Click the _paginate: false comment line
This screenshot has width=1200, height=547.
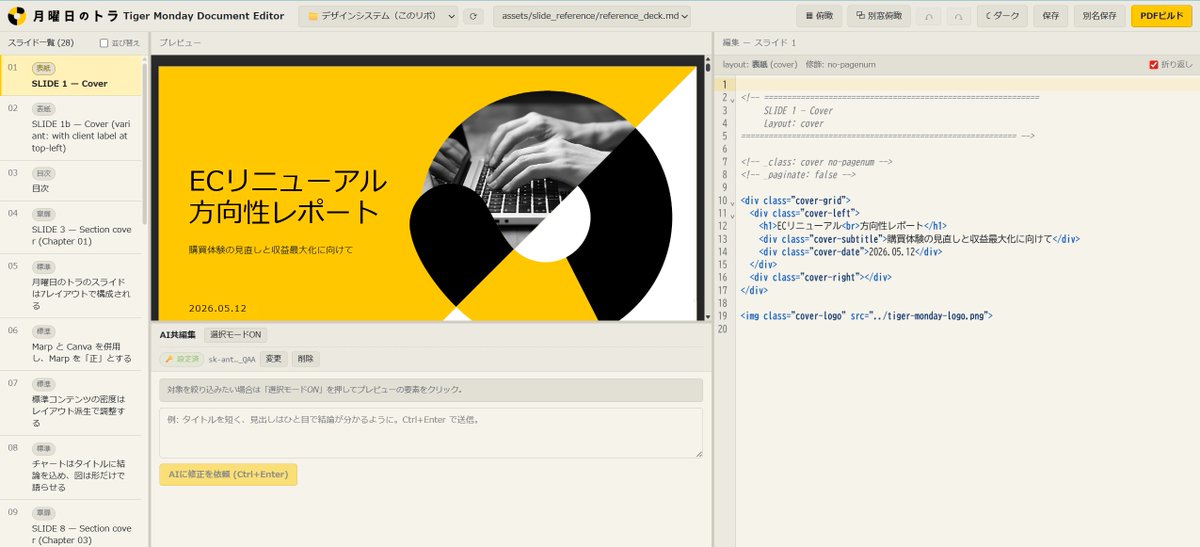tap(798, 175)
